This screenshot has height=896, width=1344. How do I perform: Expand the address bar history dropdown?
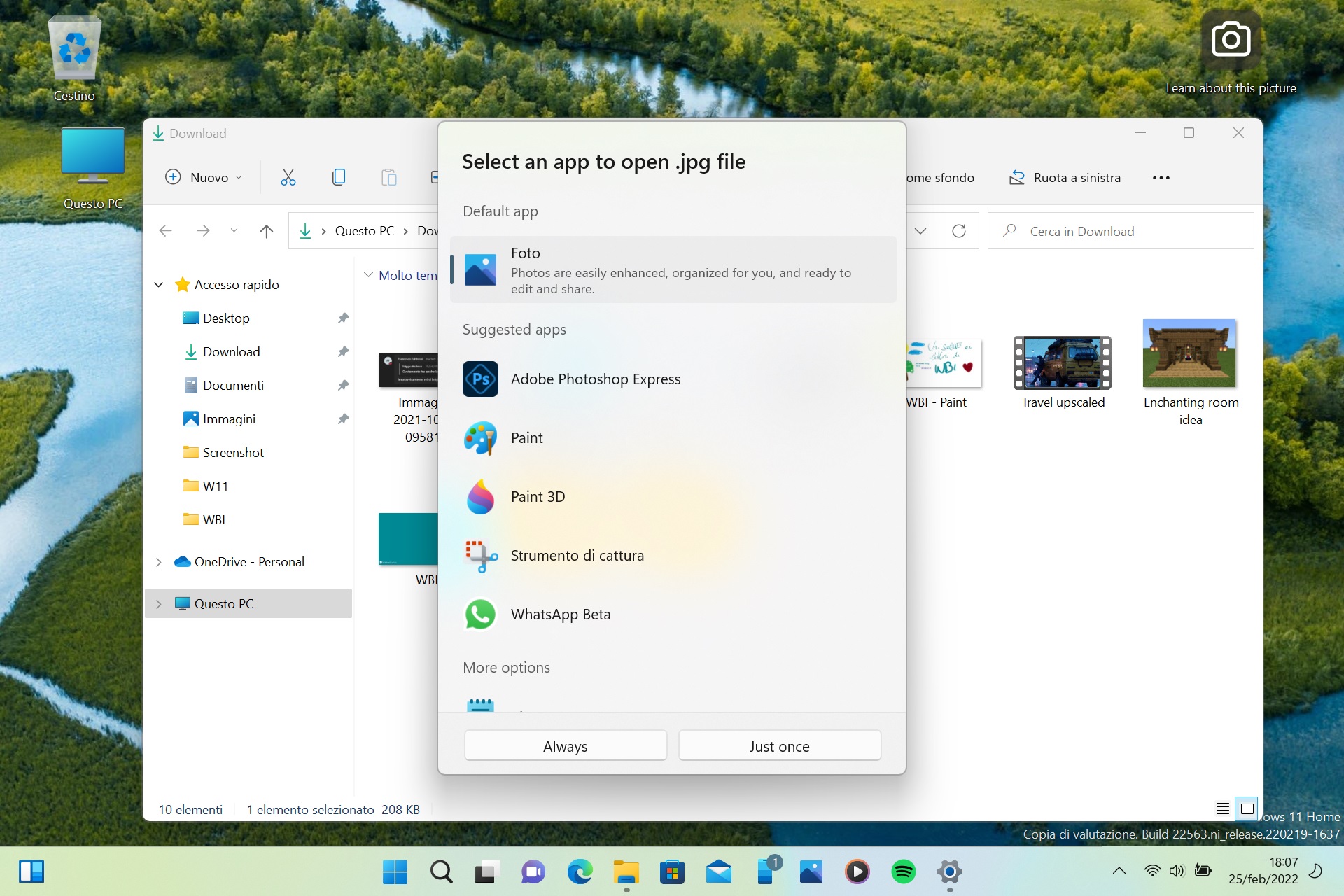click(x=920, y=230)
